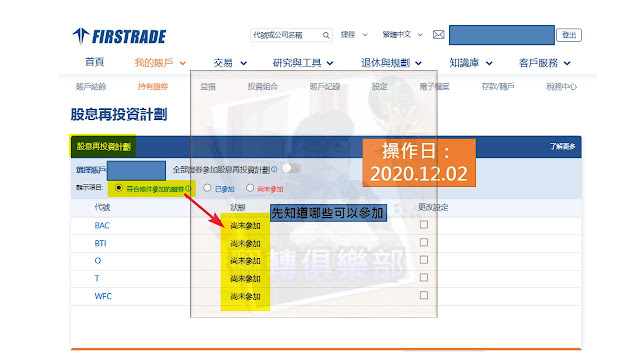The height and width of the screenshot is (360, 640).
Task: Open the 賬戶結餘 tab
Action: pyautogui.click(x=91, y=87)
